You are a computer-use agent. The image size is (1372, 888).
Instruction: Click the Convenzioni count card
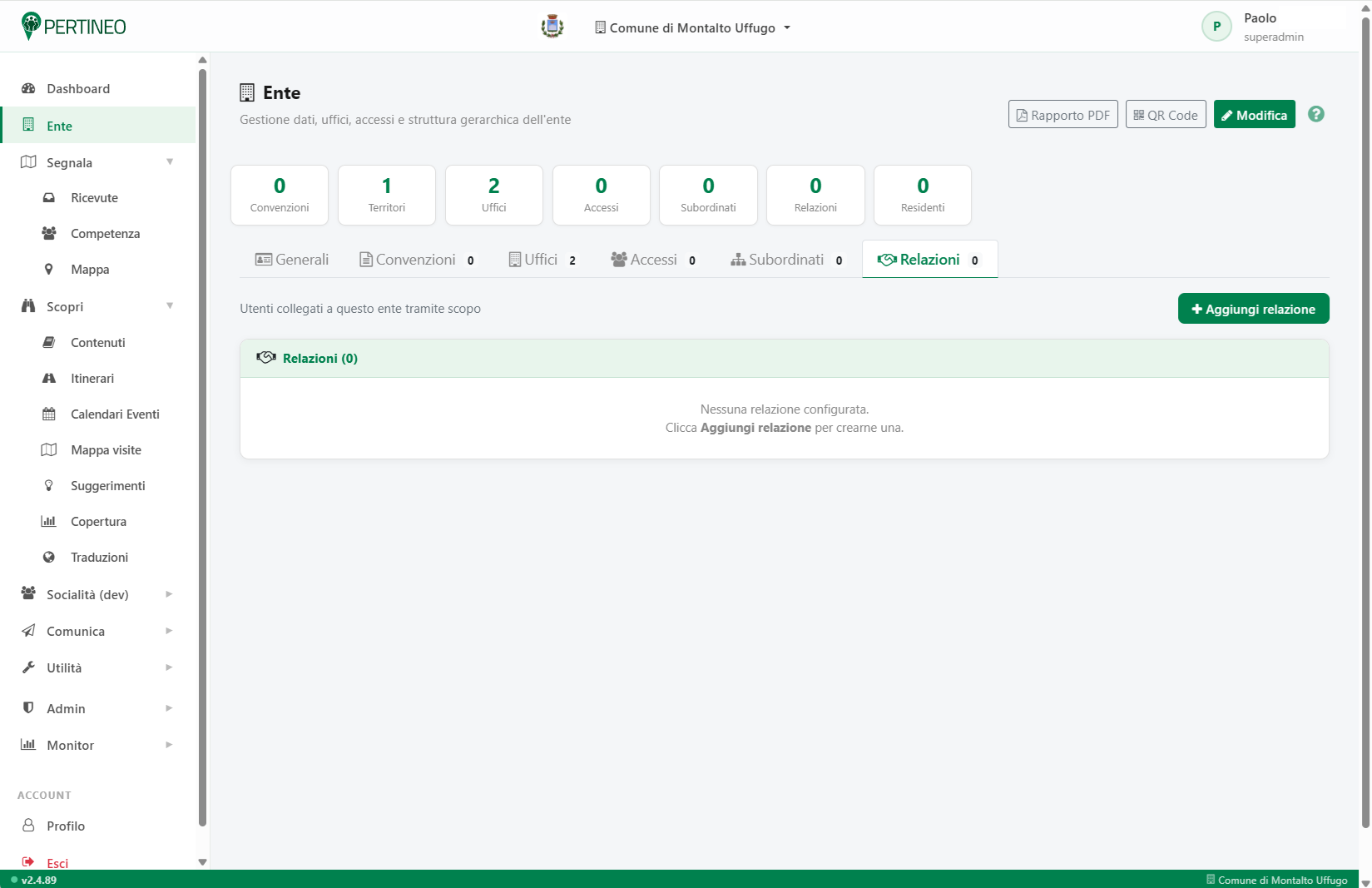click(280, 195)
